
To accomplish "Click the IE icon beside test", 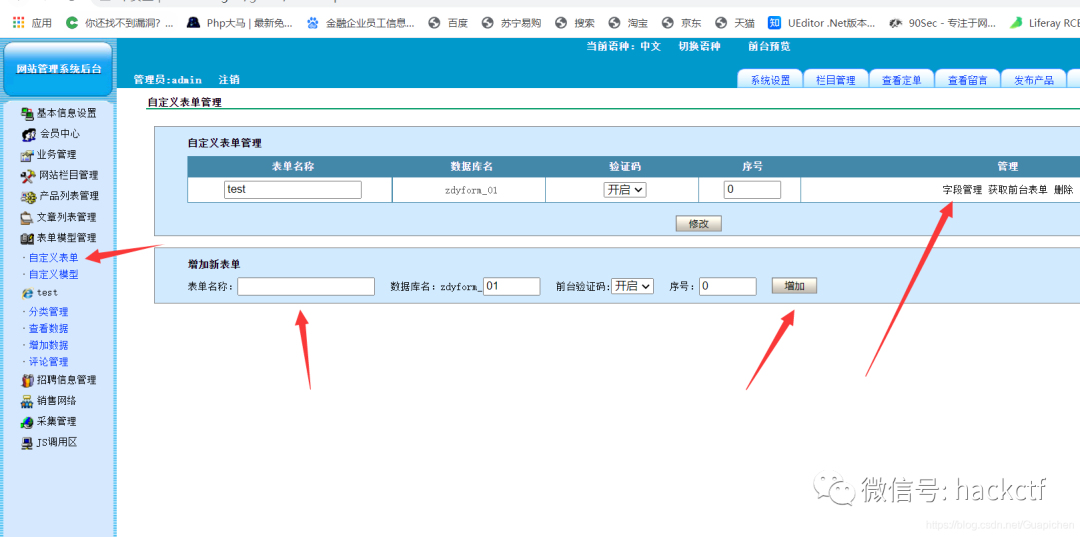I will coord(28,293).
